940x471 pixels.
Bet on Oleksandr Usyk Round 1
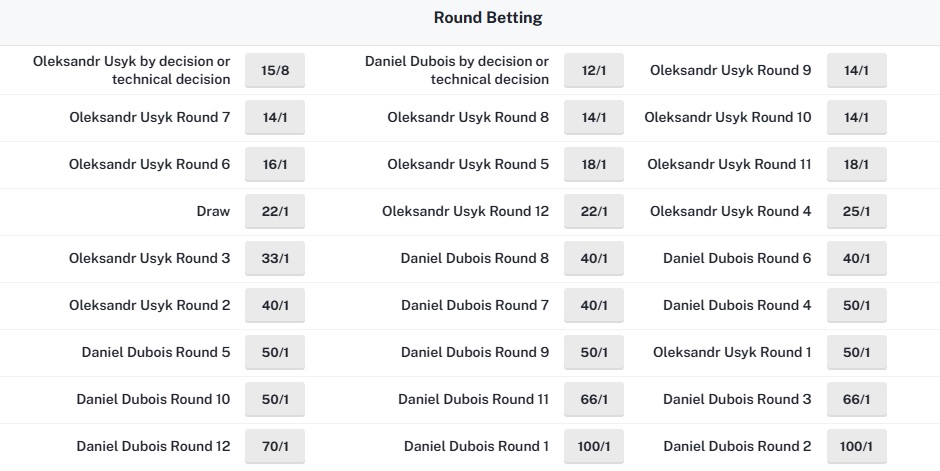(857, 352)
